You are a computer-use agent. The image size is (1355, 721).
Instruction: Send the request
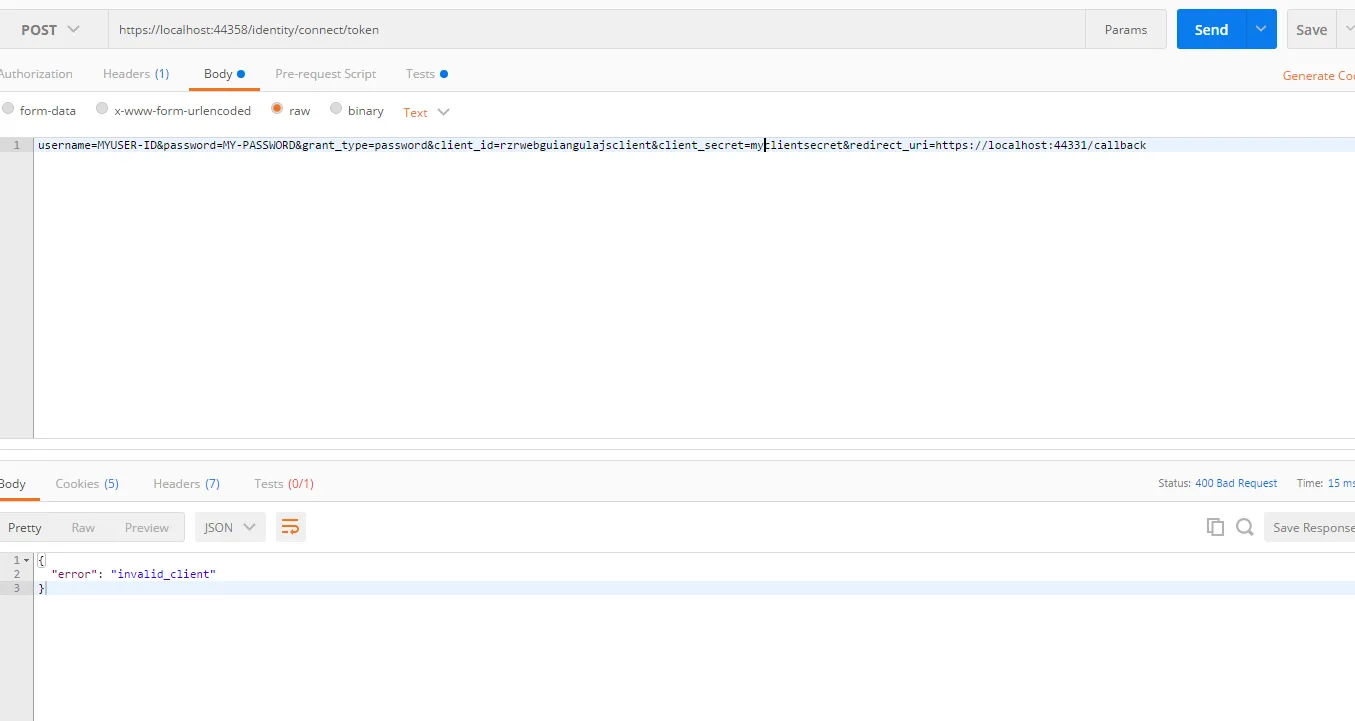1211,29
